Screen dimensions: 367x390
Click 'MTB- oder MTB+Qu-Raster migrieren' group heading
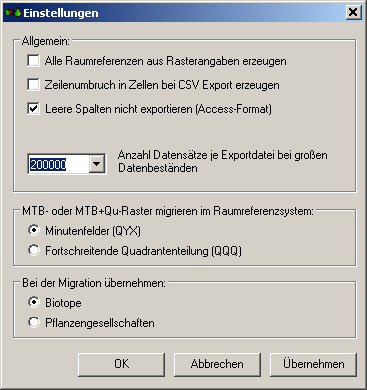168,211
